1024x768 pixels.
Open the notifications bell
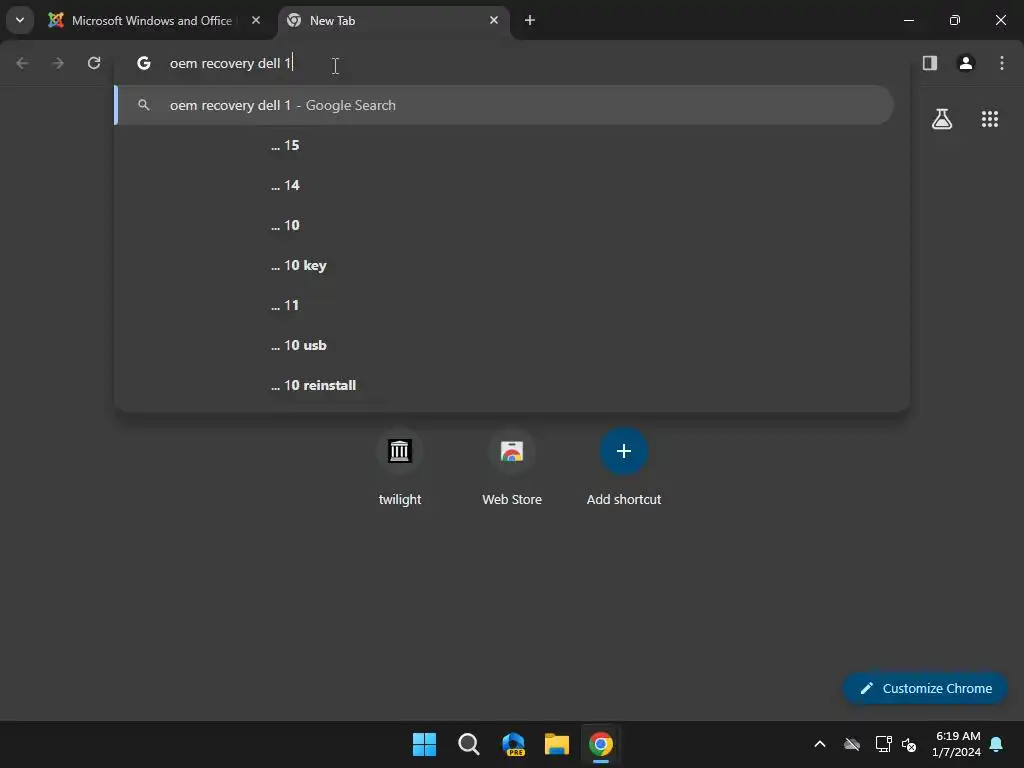(x=997, y=744)
